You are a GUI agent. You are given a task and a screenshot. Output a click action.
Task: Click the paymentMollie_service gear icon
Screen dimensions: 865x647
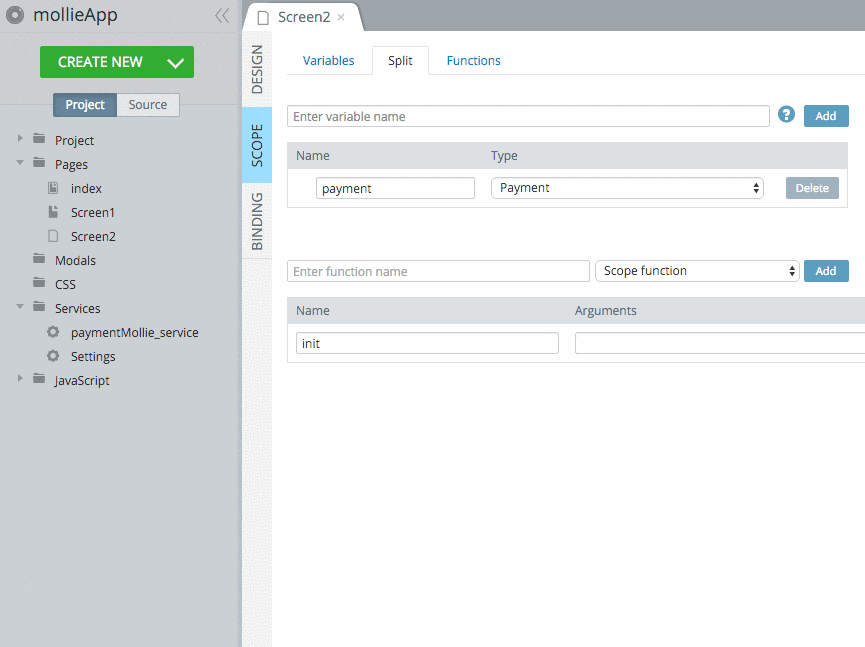[x=54, y=332]
